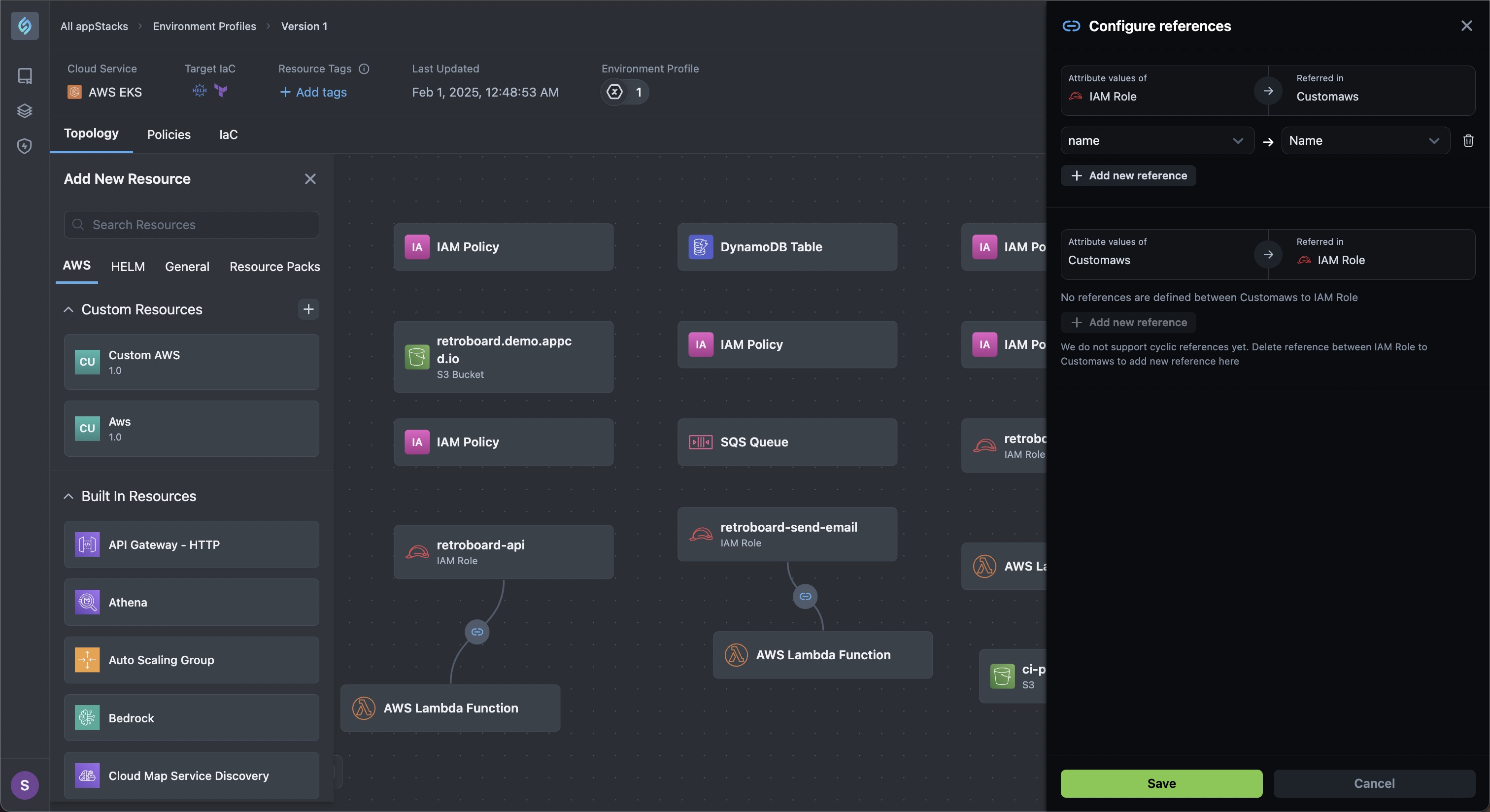The width and height of the screenshot is (1490, 812).
Task: Click the SQS Queue node icon
Action: [701, 442]
